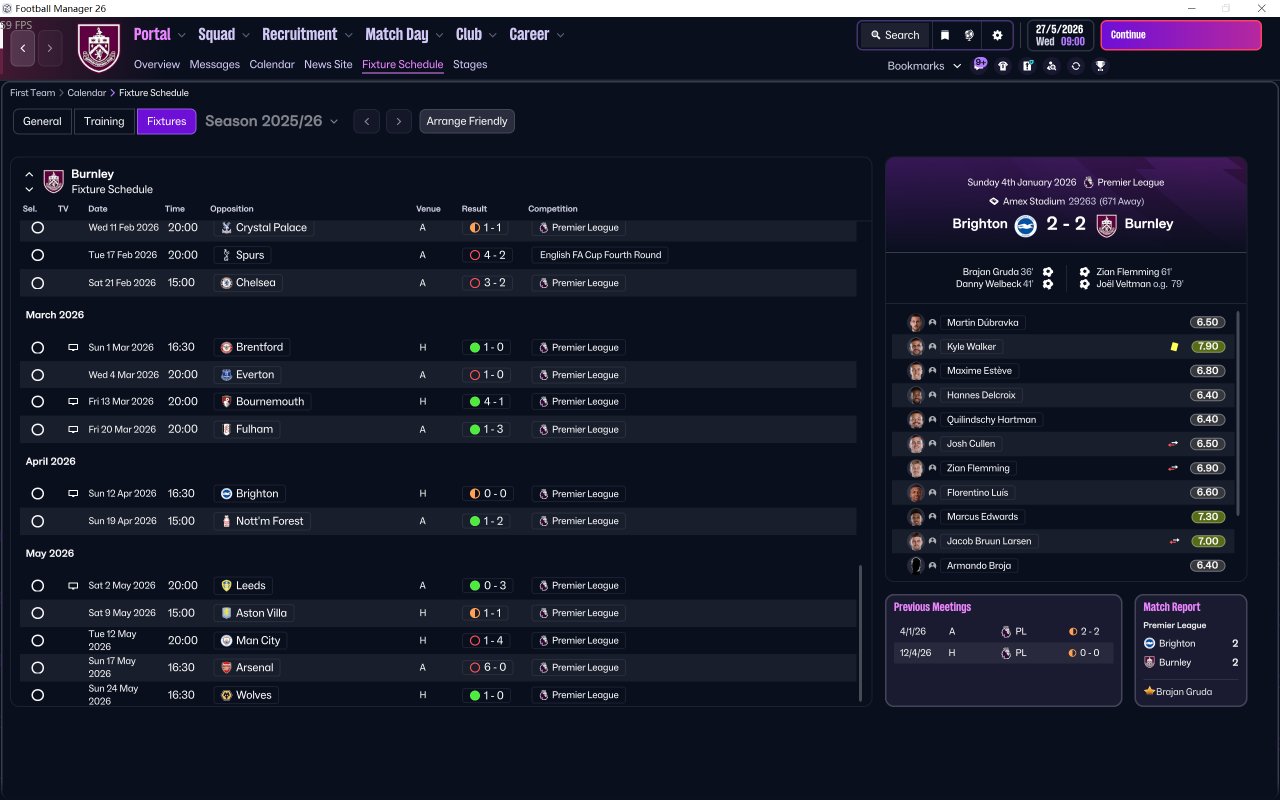
Task: Expand the Bookmarks dropdown
Action: pos(924,66)
